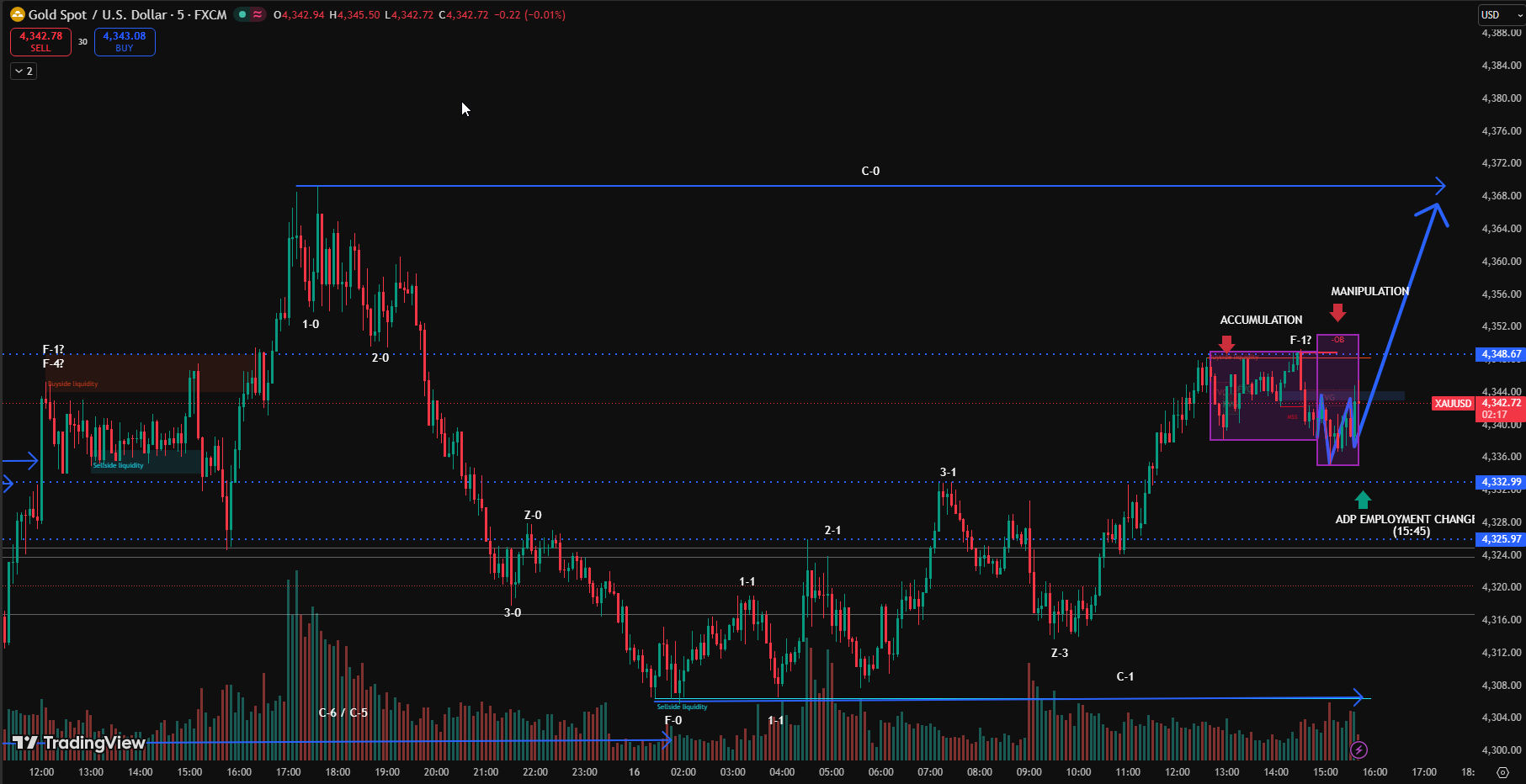Click 23:00 on the time axis
1526x784 pixels.
pos(585,772)
